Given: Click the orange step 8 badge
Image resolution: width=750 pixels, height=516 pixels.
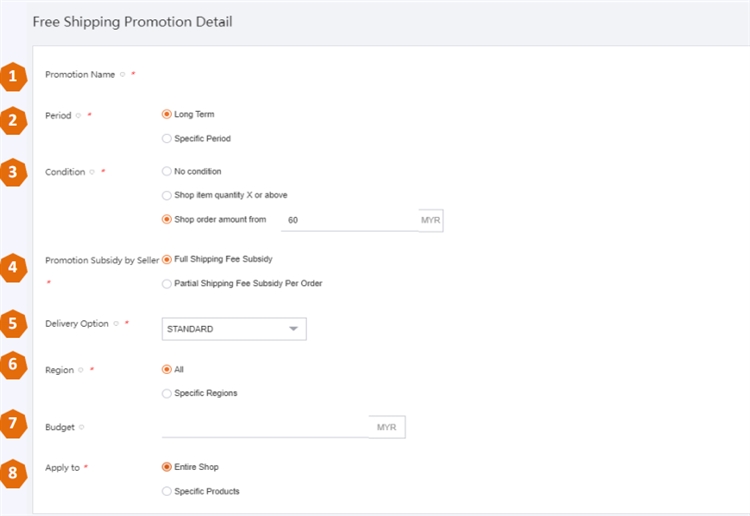Looking at the screenshot, I should click(x=13, y=472).
